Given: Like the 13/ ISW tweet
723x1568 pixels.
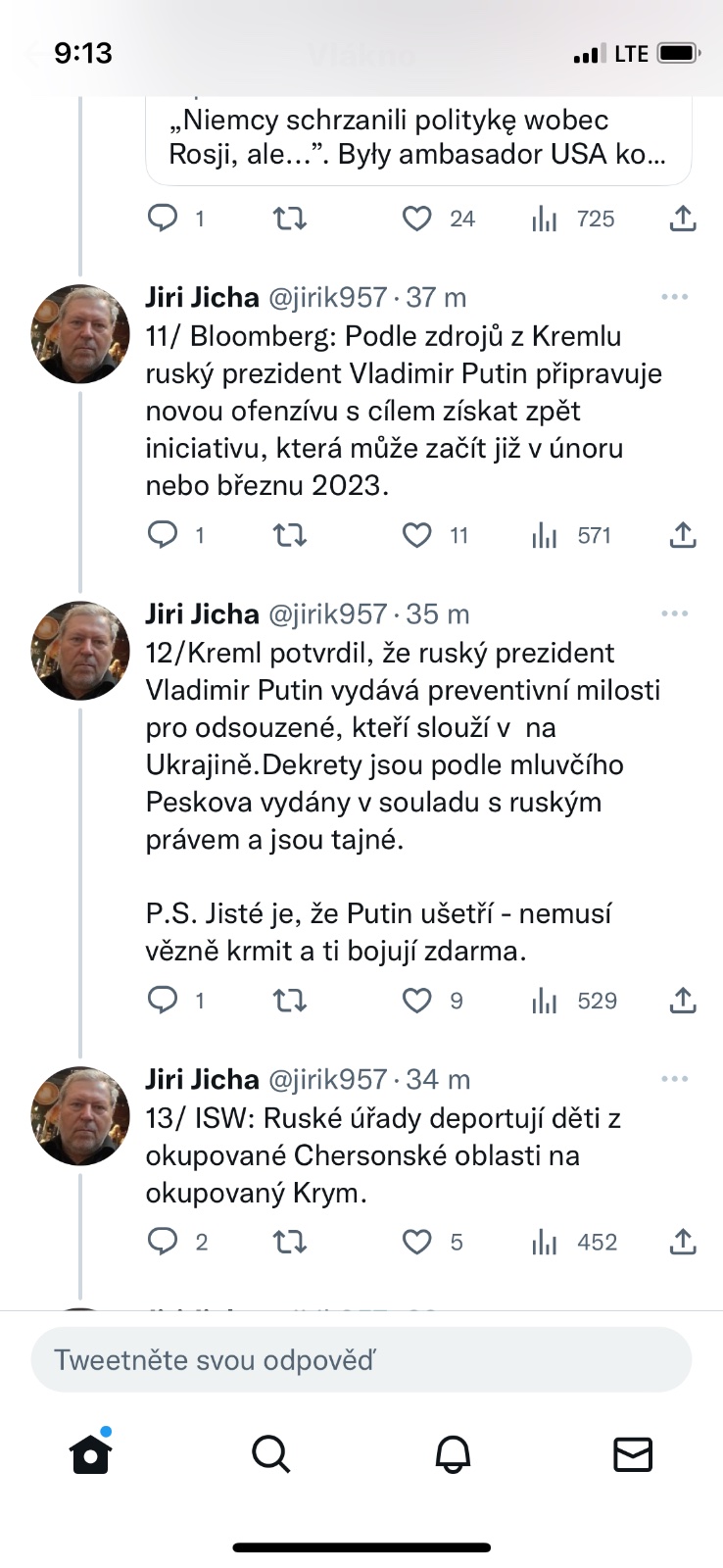Looking at the screenshot, I should pos(417,1243).
